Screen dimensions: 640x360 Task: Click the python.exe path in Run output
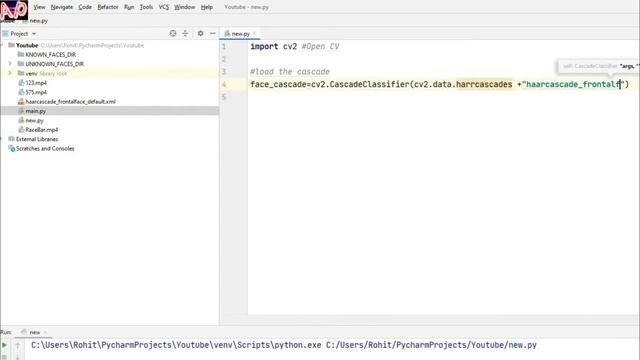point(176,345)
